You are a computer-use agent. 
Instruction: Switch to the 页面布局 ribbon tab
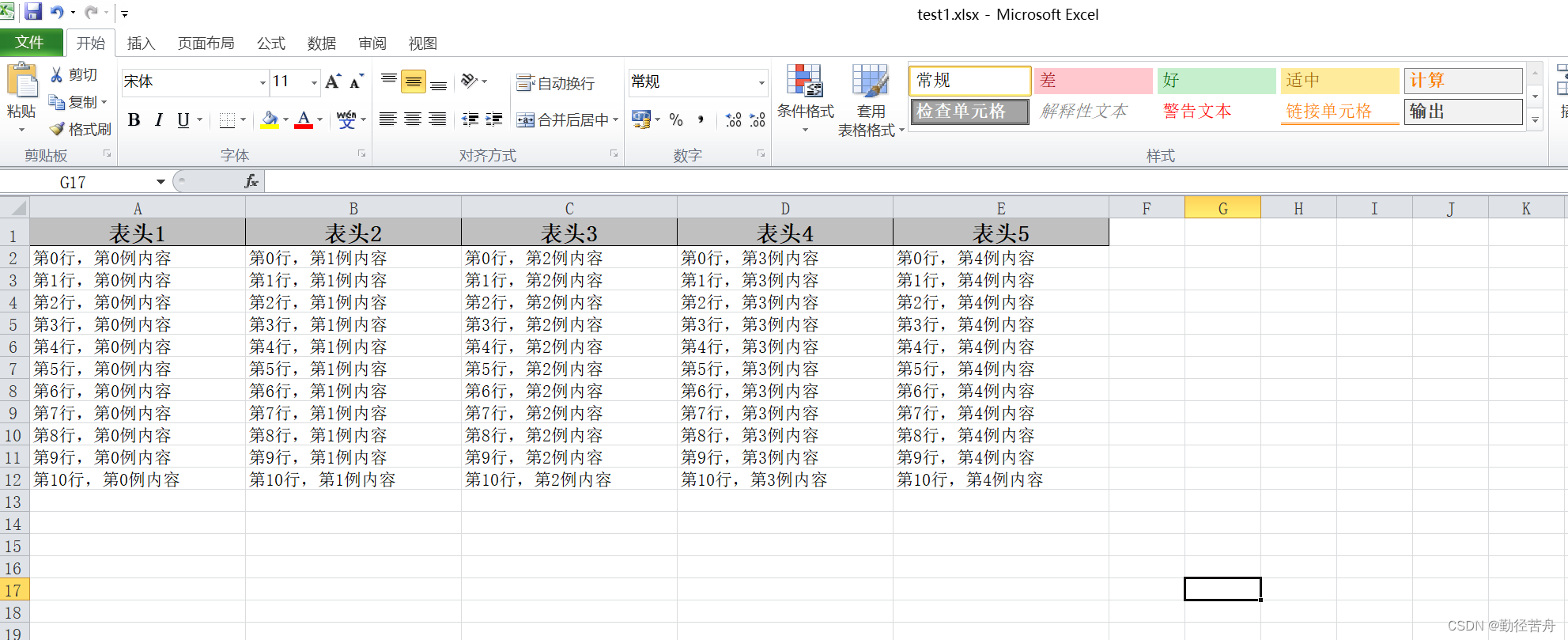click(x=206, y=44)
